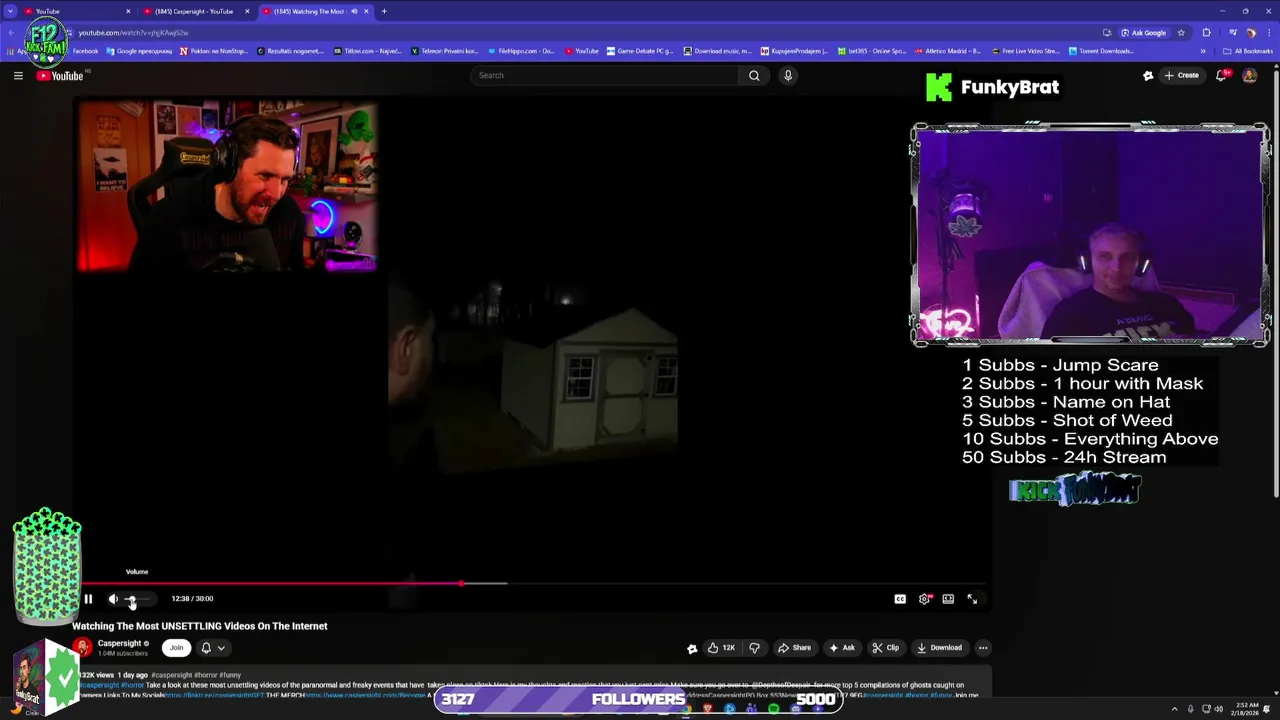
Task: Dislike the video
Action: [x=754, y=647]
